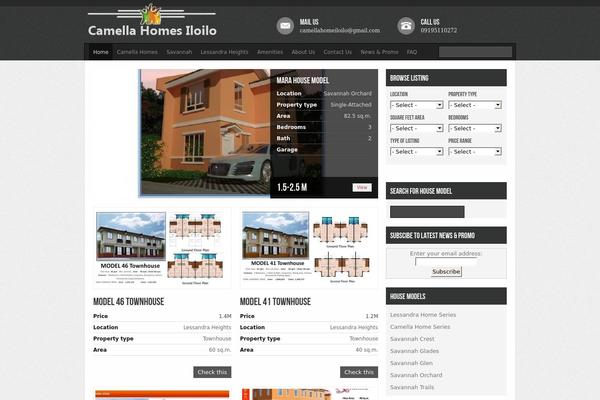Click the 1.5-2.5 M price text

pos(292,187)
